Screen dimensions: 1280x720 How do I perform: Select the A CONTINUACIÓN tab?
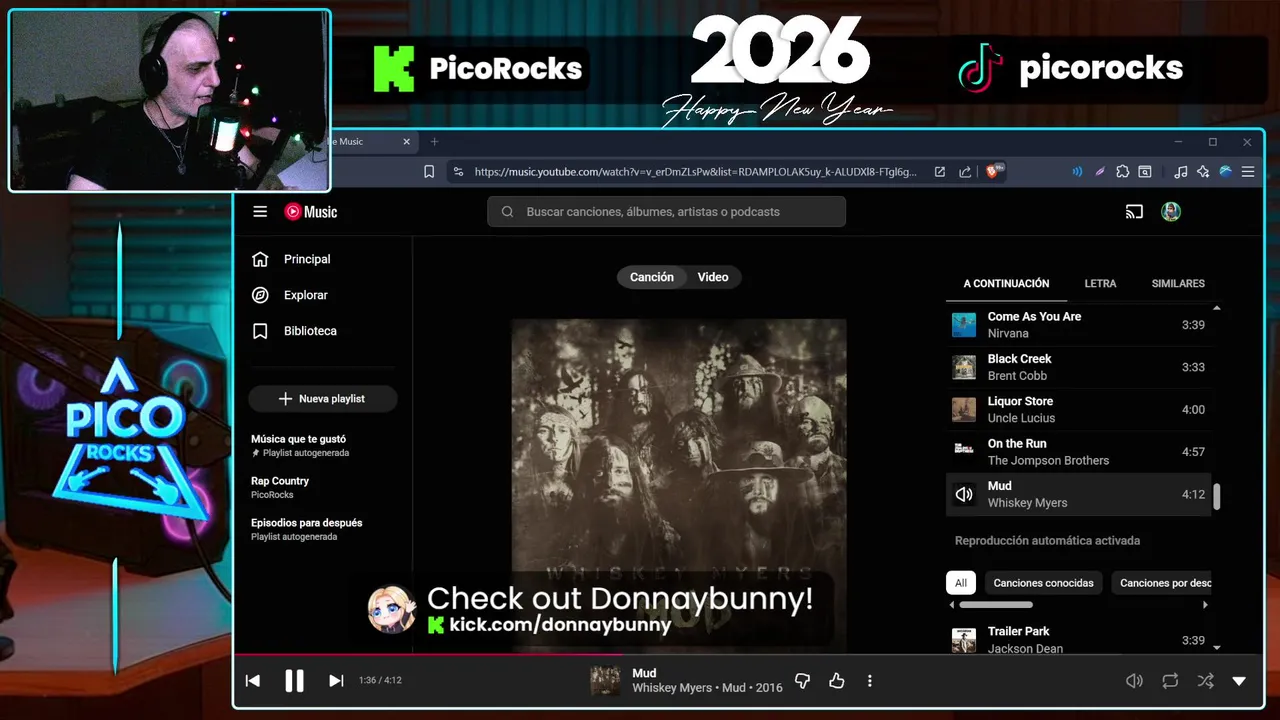[x=1006, y=284]
